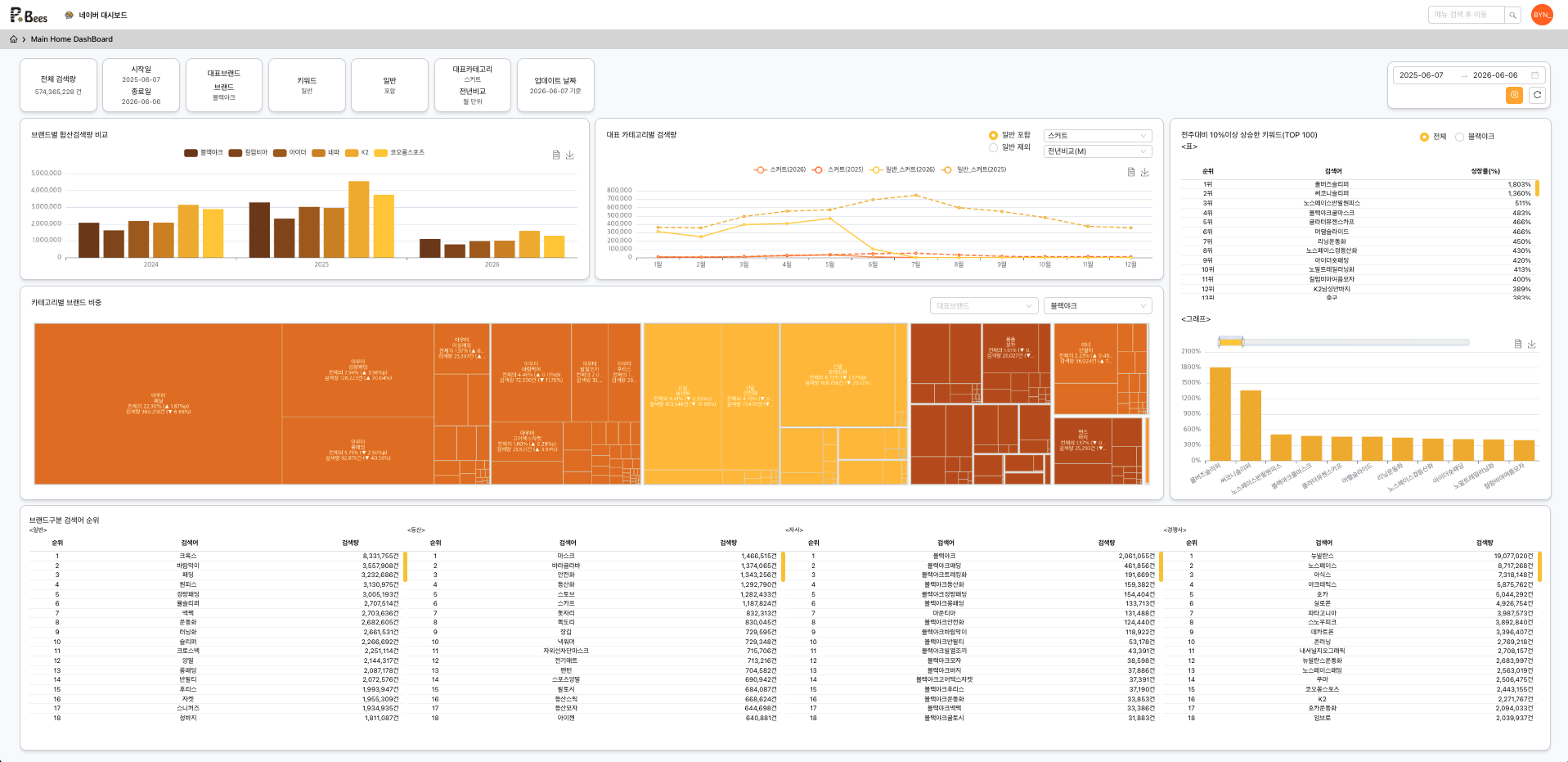Open the calendar icon in date range
This screenshot has width=1568, height=762.
1534,75
